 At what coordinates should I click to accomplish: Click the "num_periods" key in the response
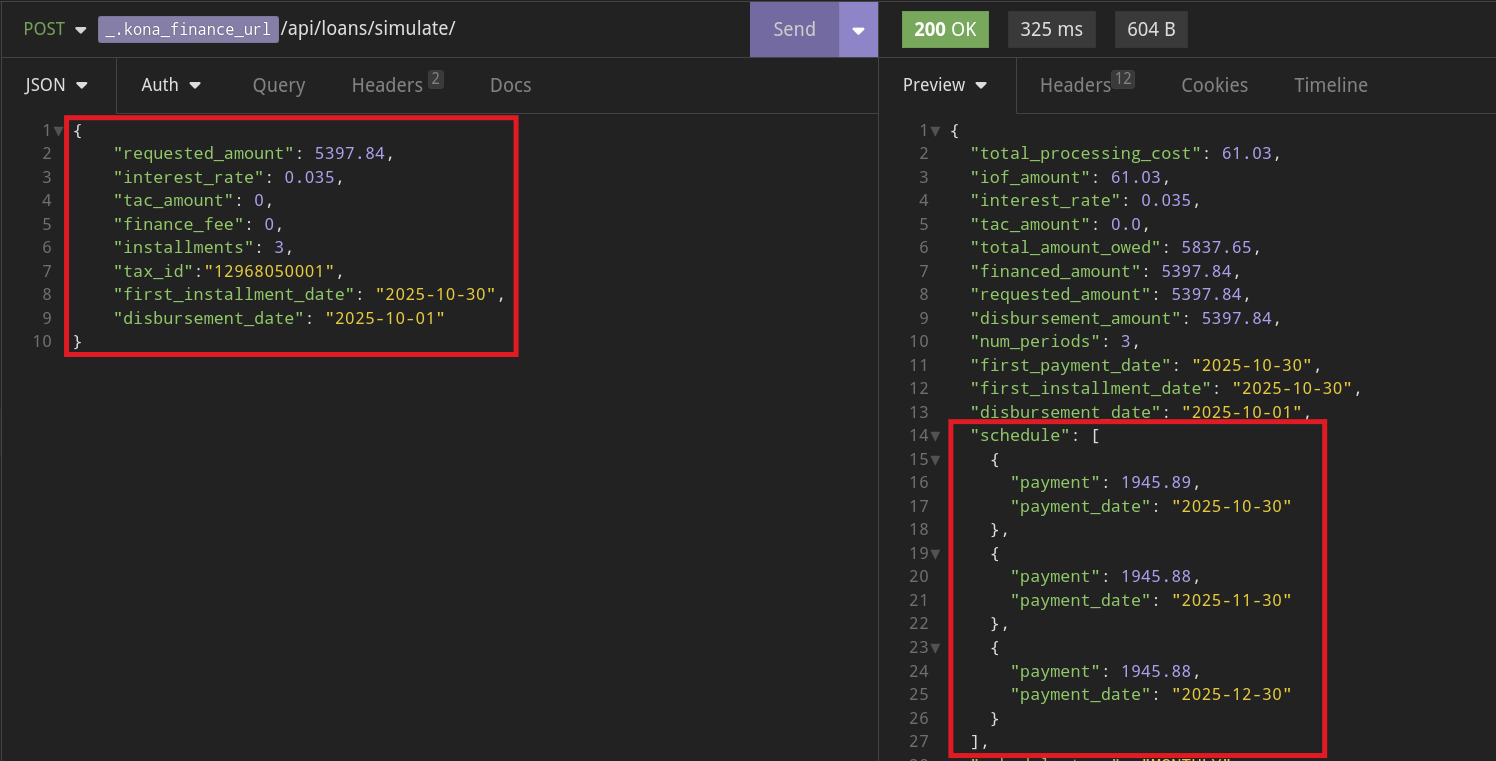(1035, 341)
